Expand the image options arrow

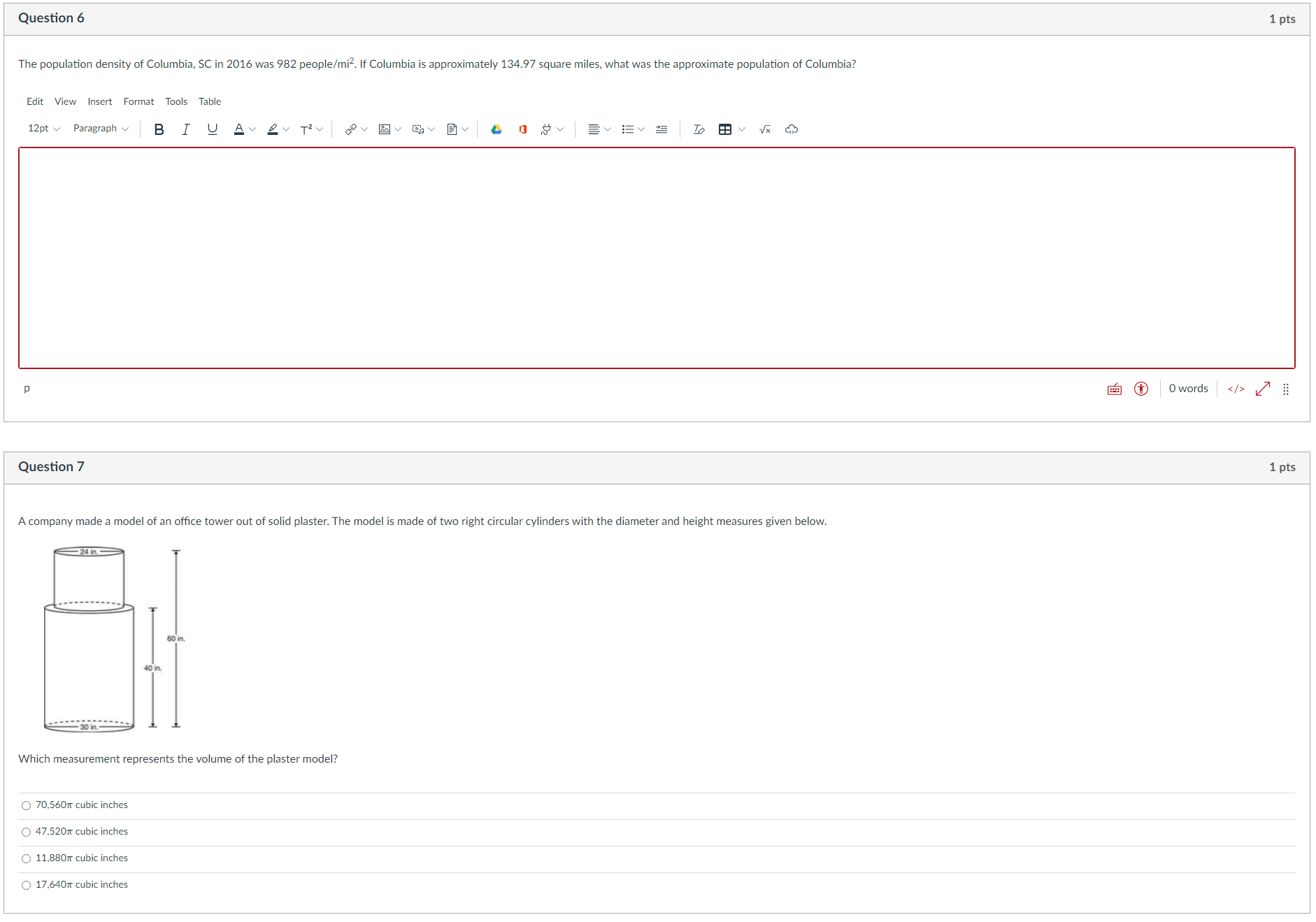click(398, 129)
